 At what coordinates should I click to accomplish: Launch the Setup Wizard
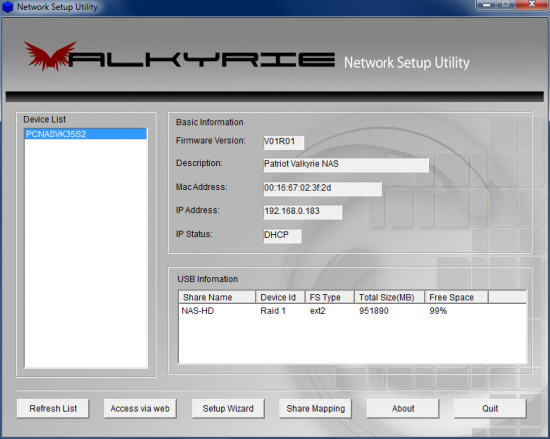point(228,408)
